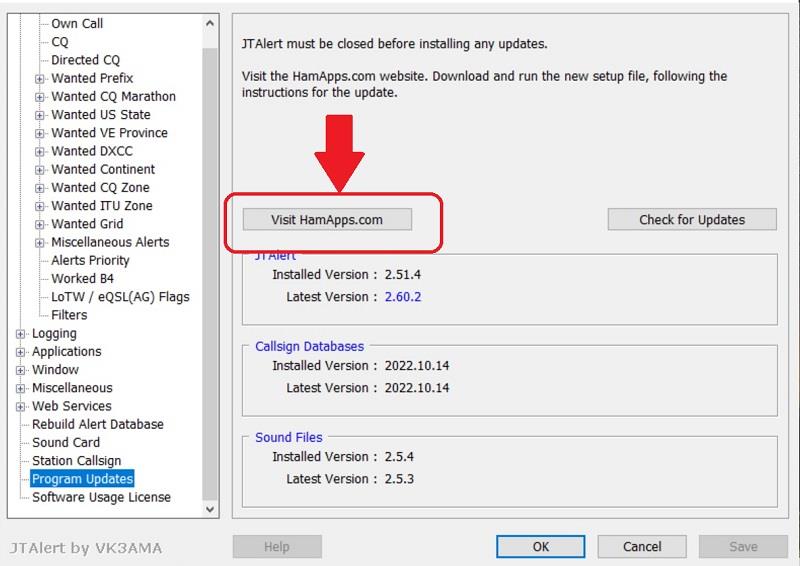Image resolution: width=800 pixels, height=566 pixels.
Task: Expand the Wanted US State node
Action: tap(39, 115)
